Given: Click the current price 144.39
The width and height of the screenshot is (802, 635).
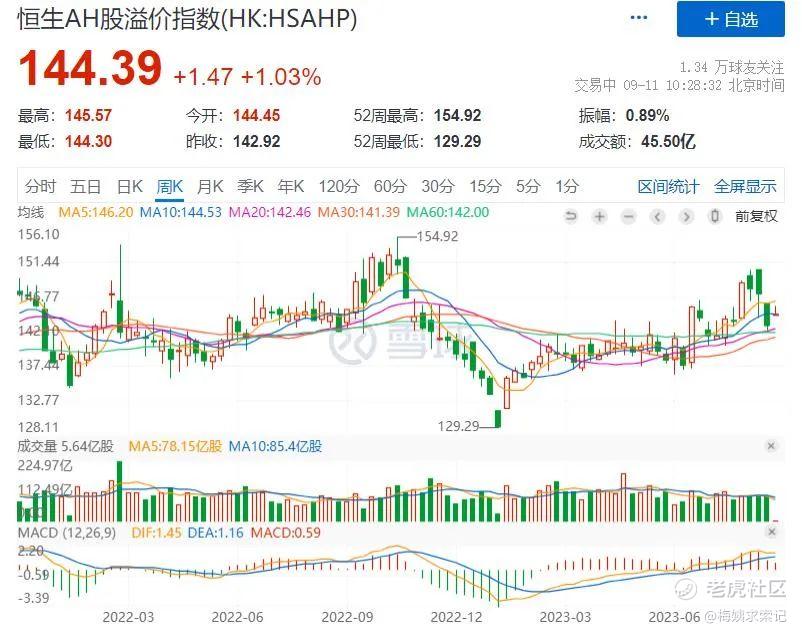Looking at the screenshot, I should (x=90, y=68).
